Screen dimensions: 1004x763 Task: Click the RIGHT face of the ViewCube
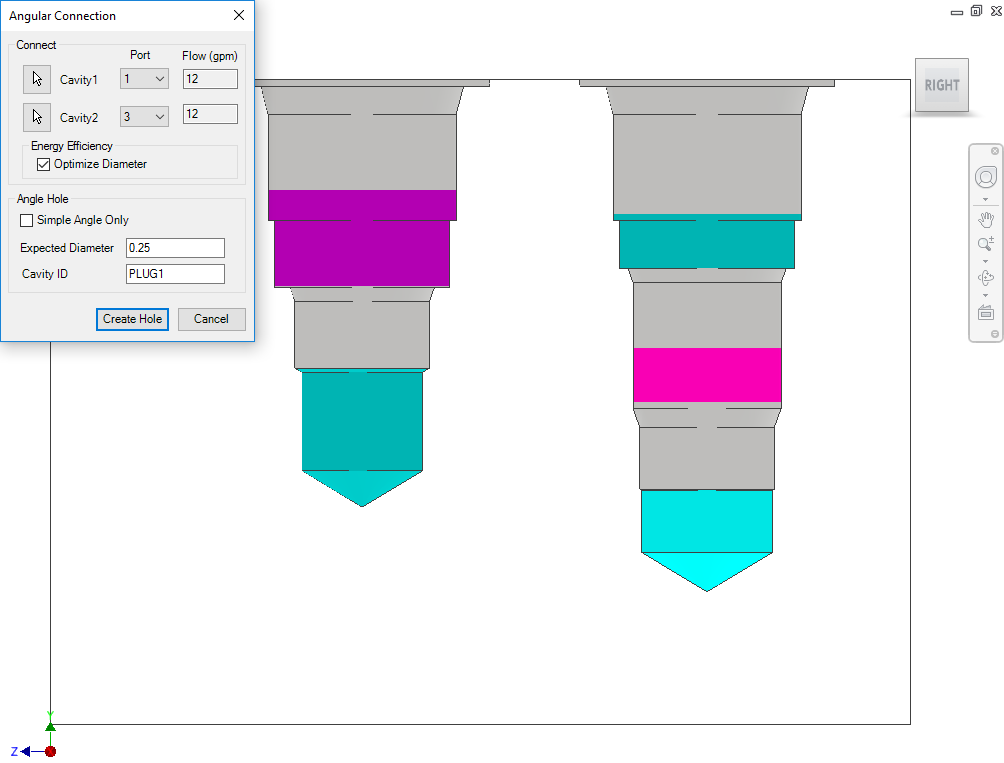941,85
